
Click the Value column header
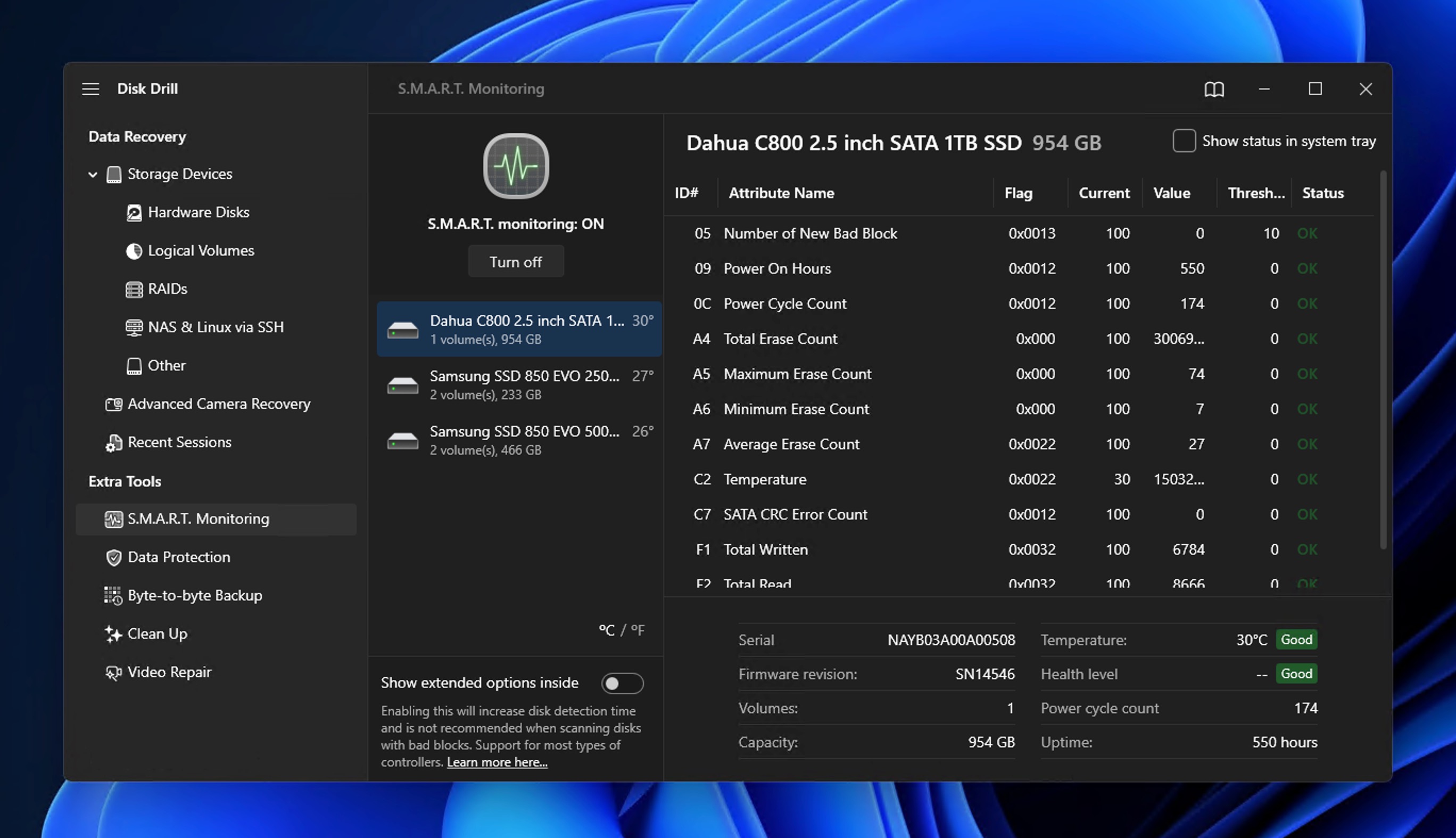(1171, 193)
